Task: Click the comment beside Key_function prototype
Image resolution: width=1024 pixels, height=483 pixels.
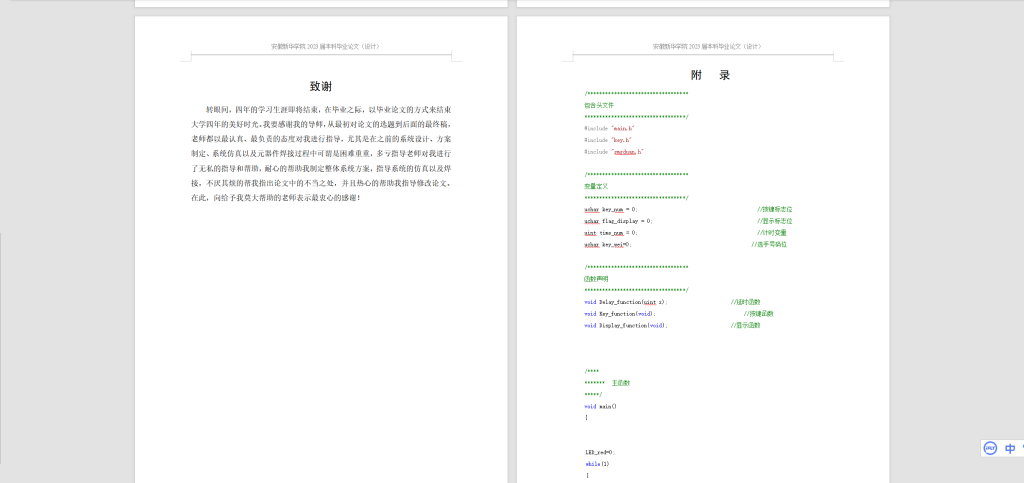Action: click(x=758, y=314)
